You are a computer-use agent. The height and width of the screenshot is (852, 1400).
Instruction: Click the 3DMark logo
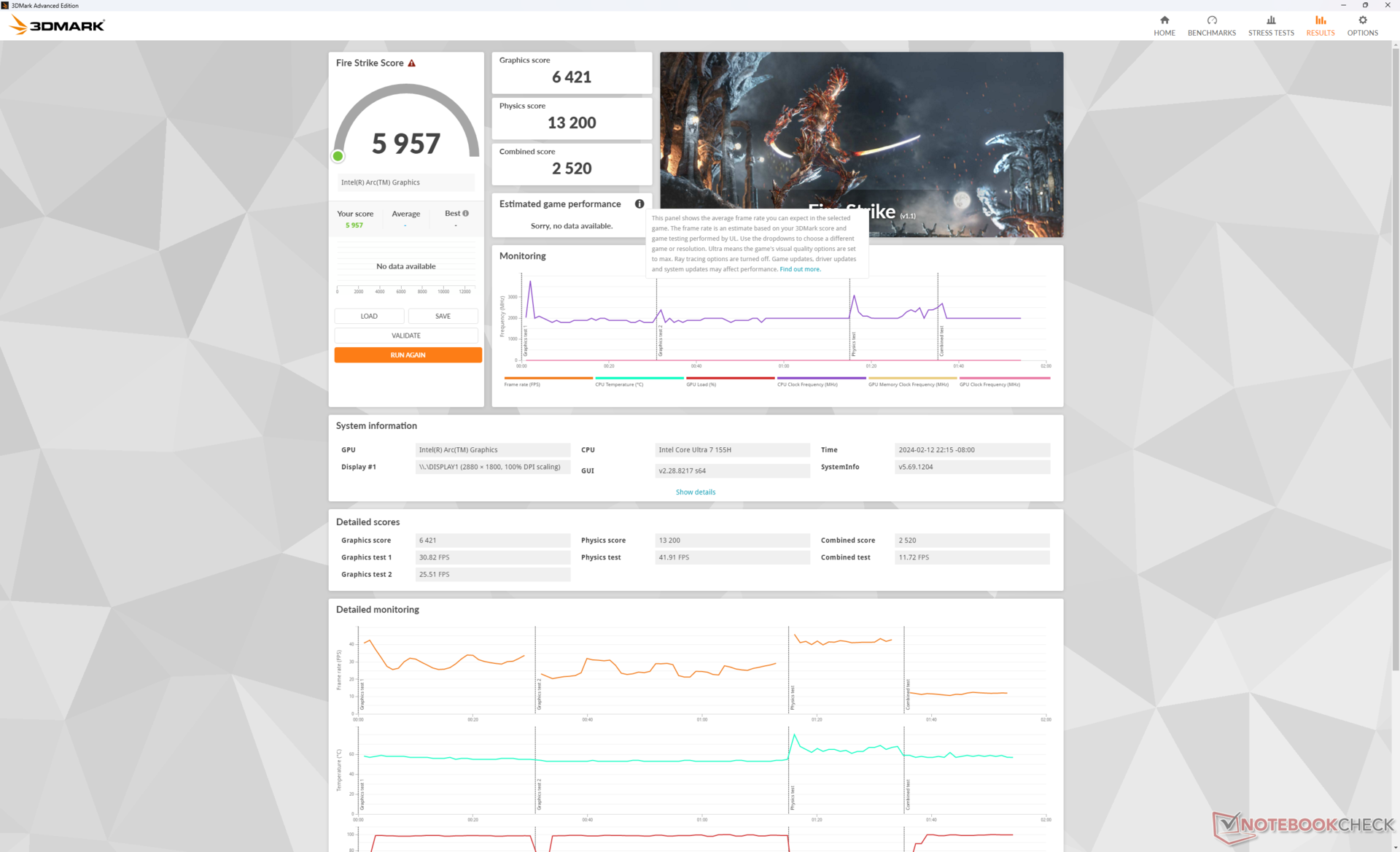click(58, 26)
